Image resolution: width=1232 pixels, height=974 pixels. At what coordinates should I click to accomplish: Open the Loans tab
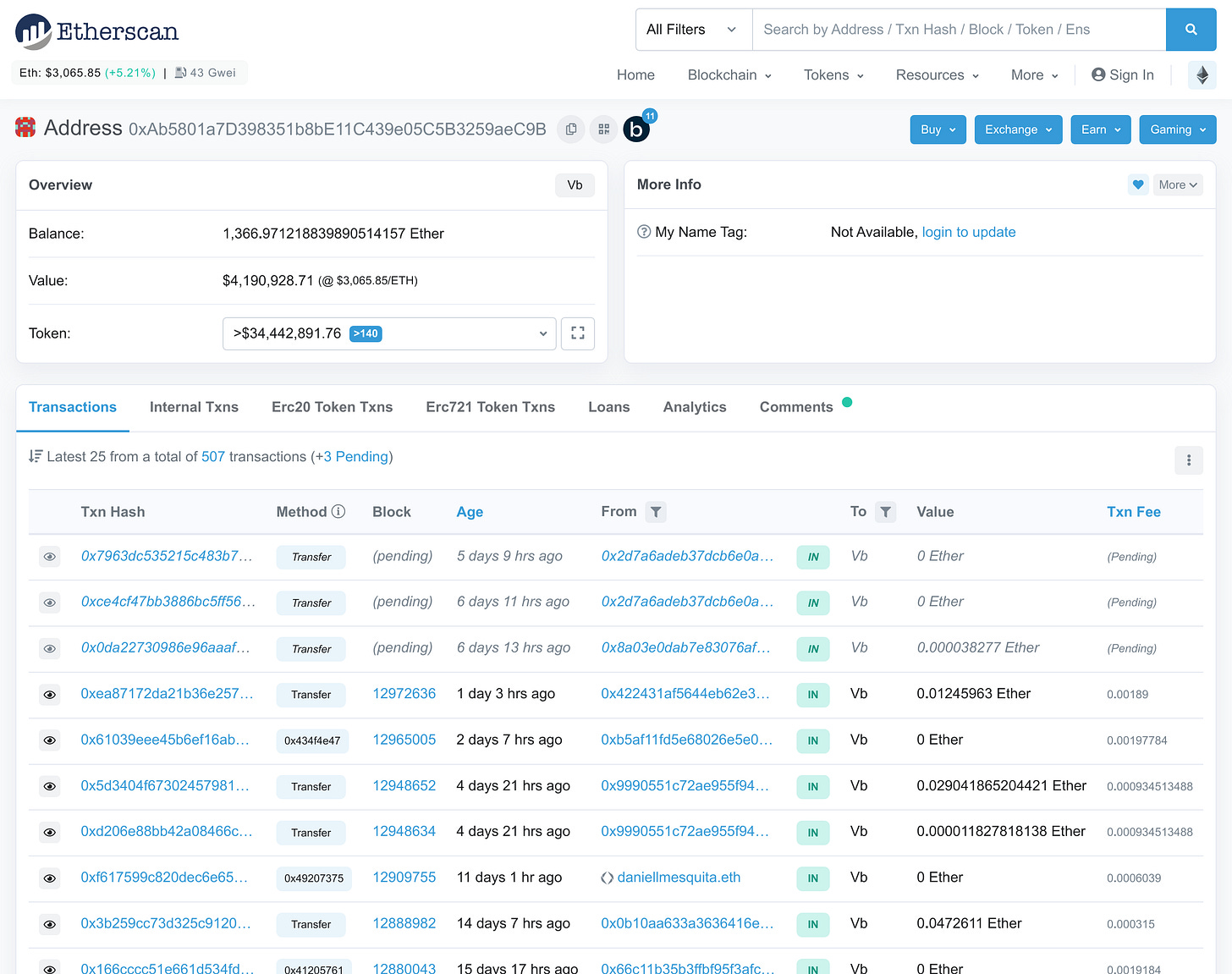pos(608,407)
